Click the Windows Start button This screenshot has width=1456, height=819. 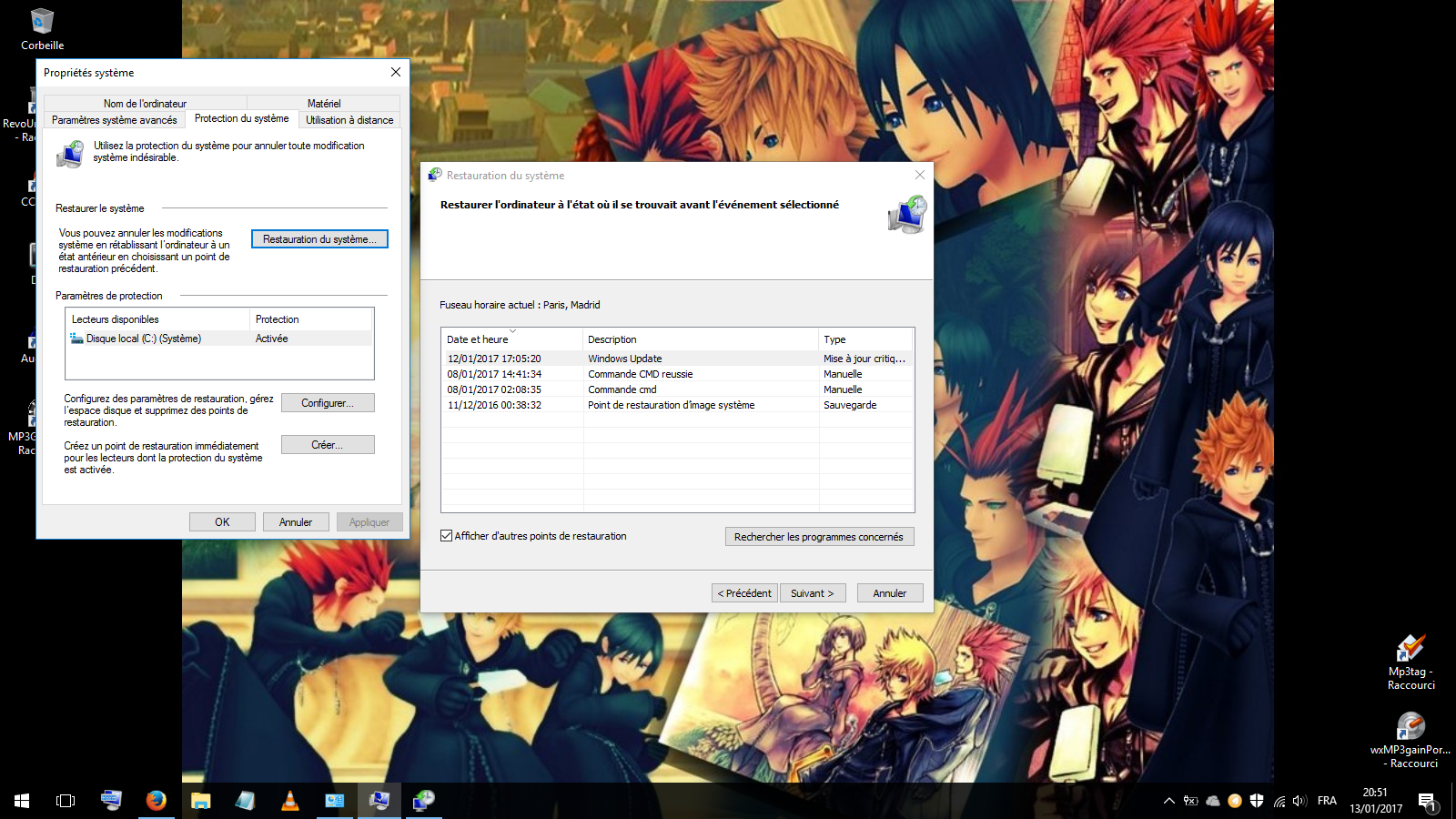coord(22,801)
